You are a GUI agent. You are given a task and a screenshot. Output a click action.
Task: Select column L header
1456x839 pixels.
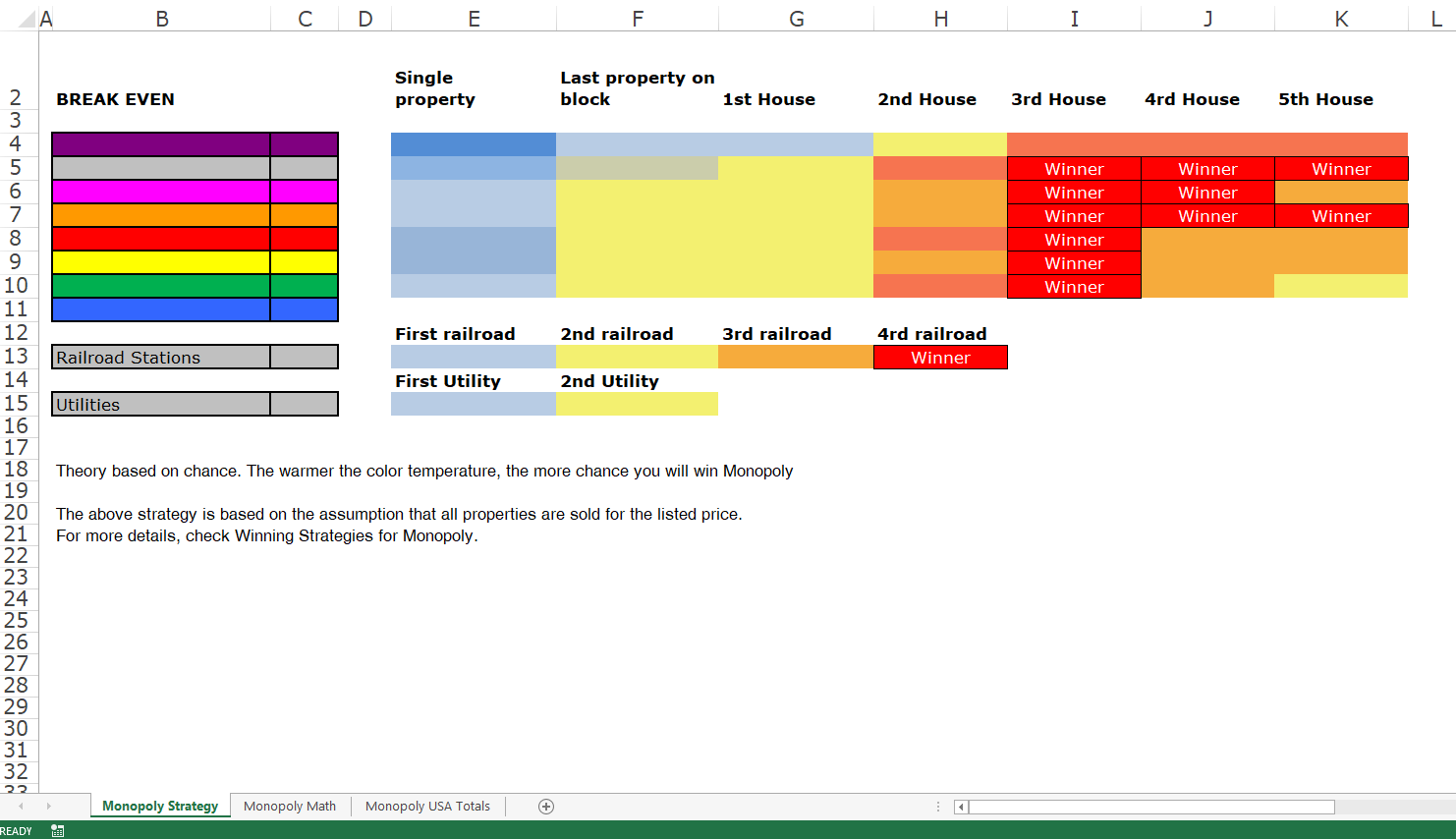[x=1432, y=19]
